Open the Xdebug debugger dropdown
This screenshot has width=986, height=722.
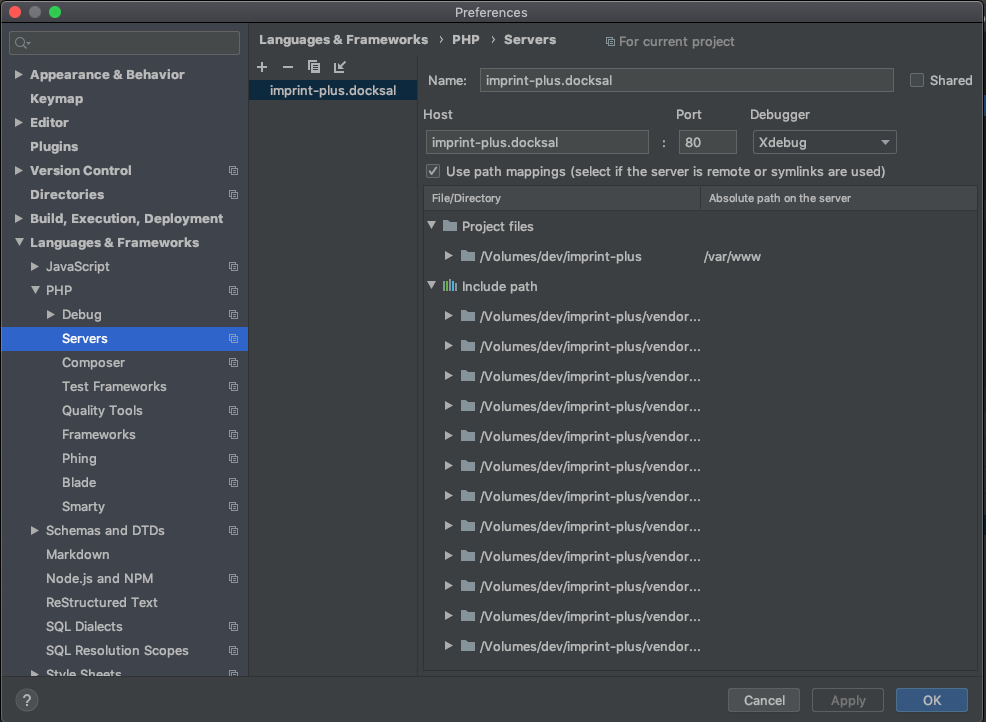[x=823, y=142]
